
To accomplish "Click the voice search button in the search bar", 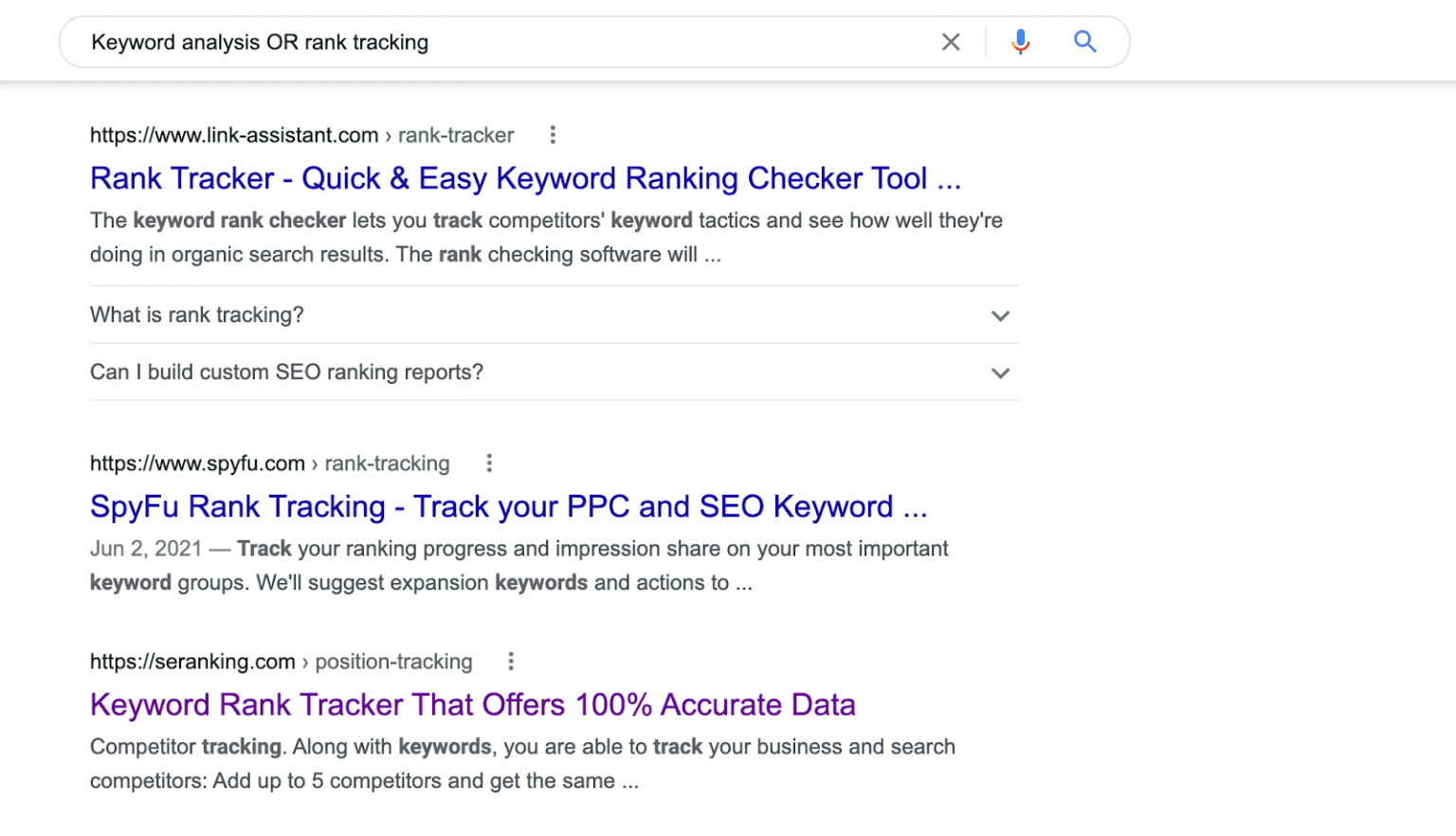I will (1020, 42).
